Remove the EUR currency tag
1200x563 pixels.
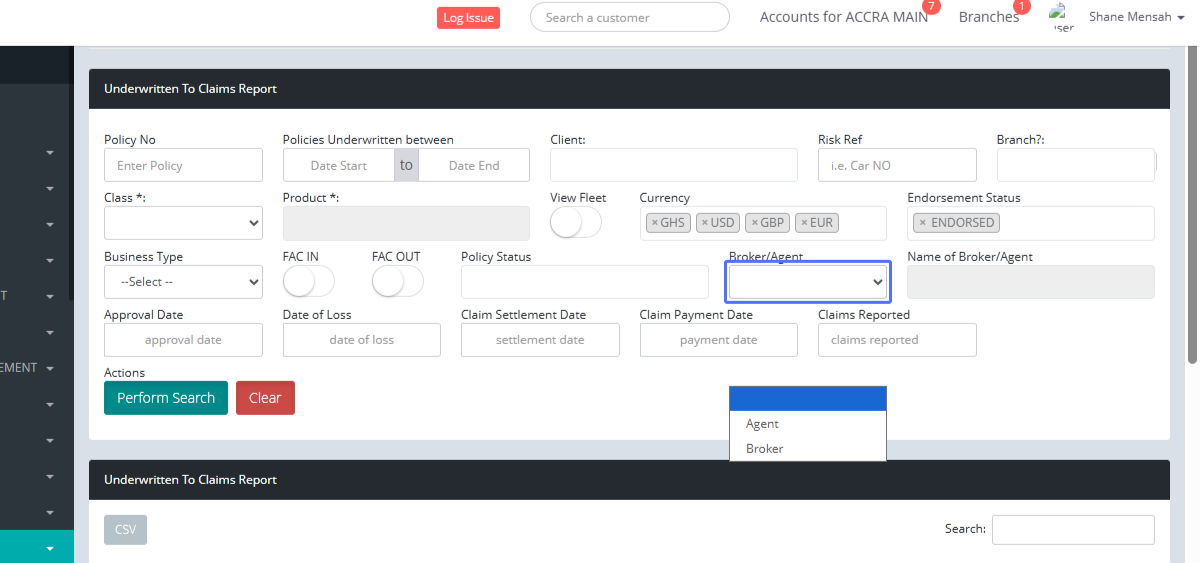click(803, 223)
